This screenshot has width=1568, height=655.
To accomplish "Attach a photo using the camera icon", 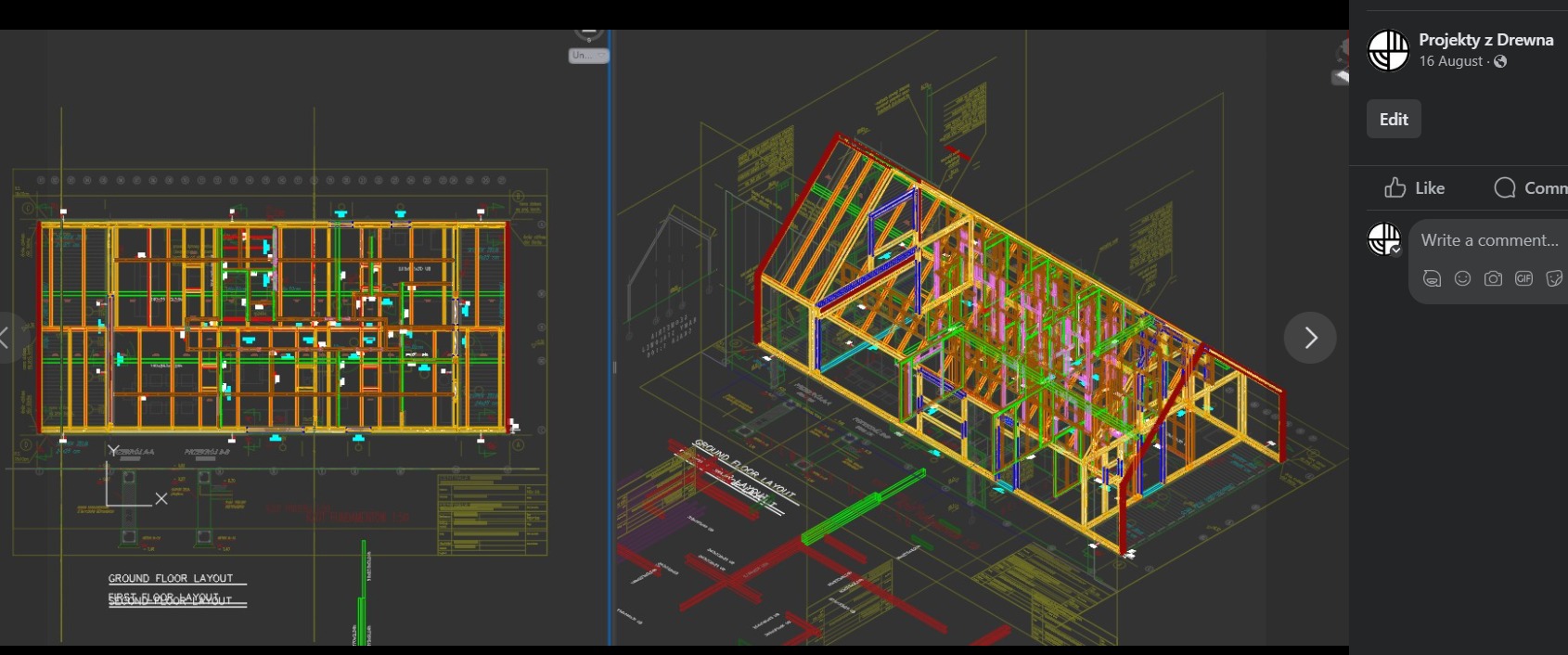I will [x=1493, y=278].
